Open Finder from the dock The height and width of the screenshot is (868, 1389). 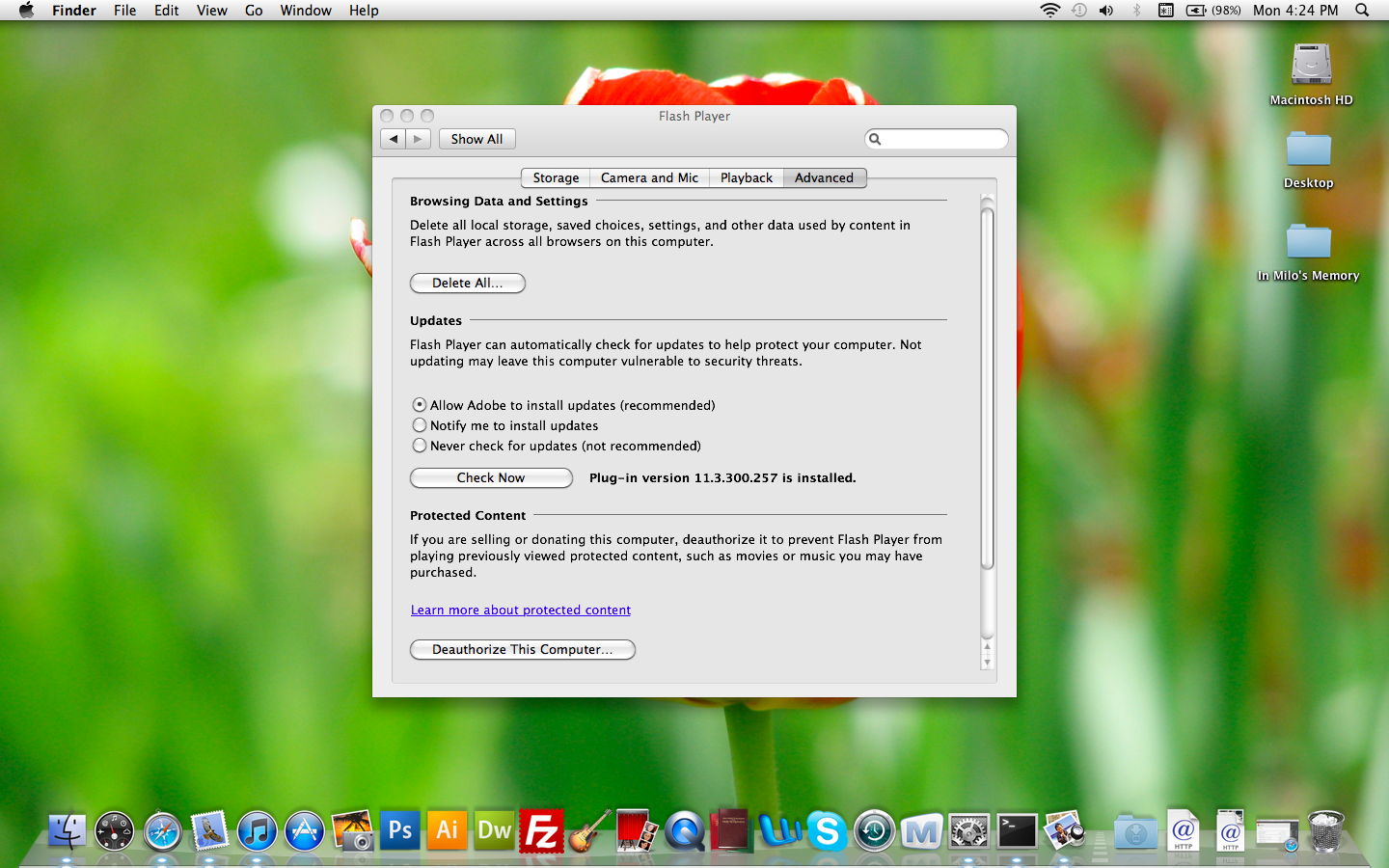(x=67, y=830)
